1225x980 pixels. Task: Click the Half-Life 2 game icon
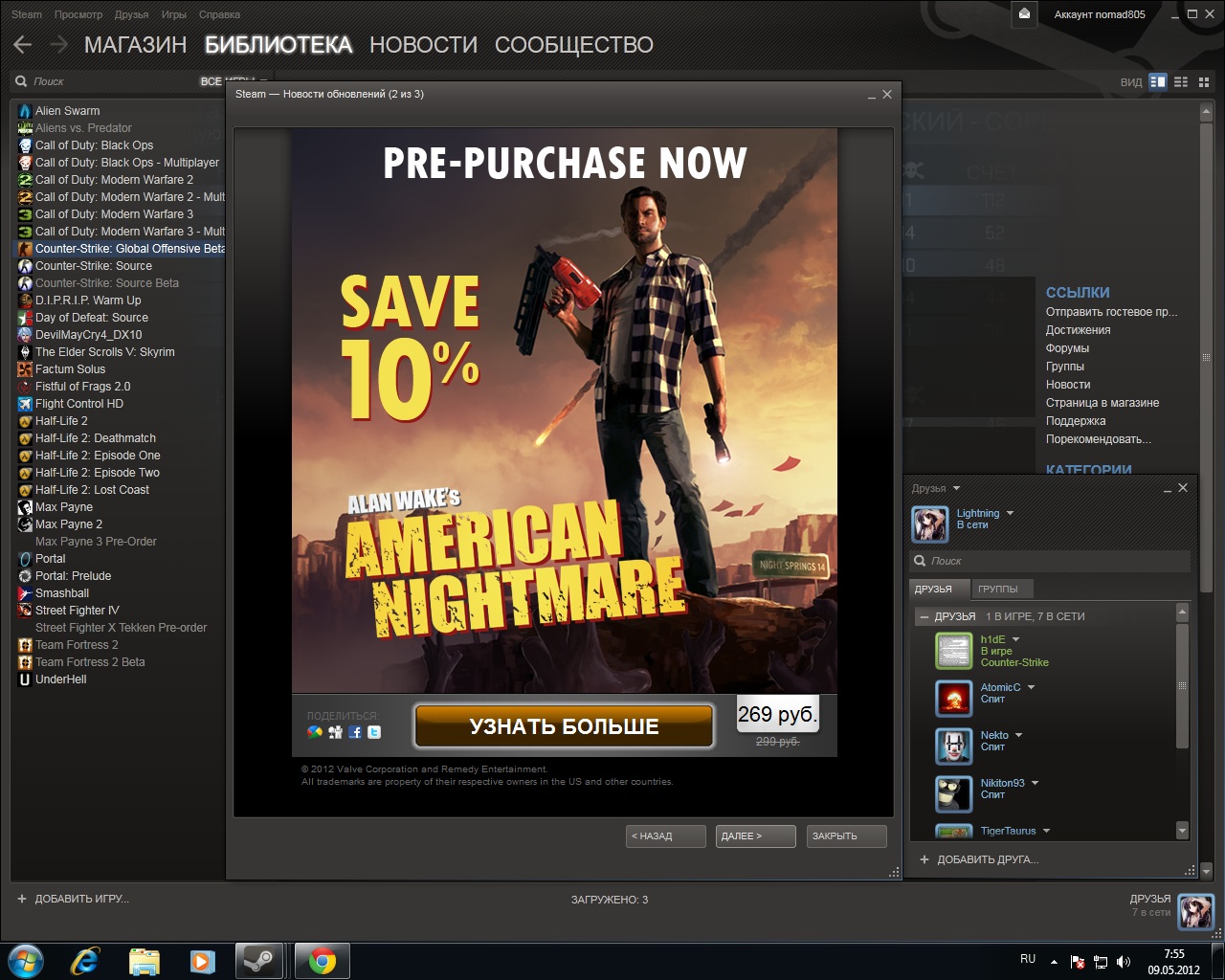[x=25, y=421]
